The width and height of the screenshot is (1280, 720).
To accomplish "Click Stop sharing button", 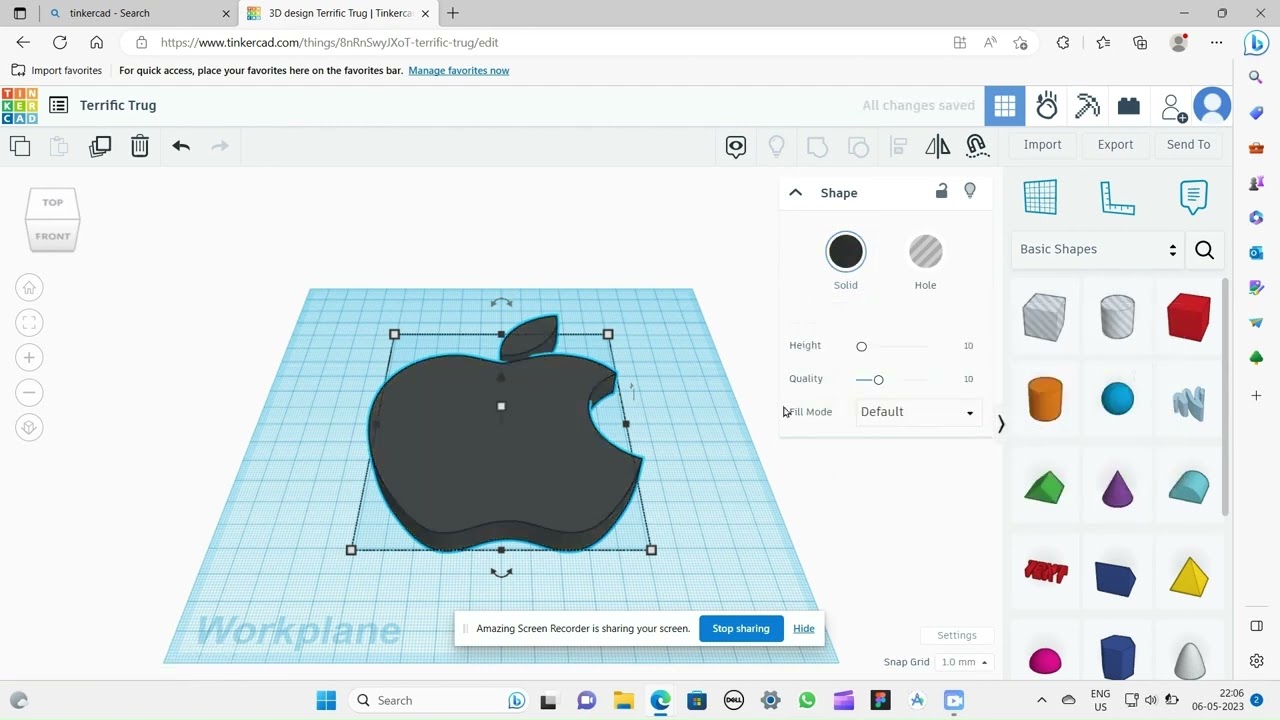I will (x=741, y=629).
